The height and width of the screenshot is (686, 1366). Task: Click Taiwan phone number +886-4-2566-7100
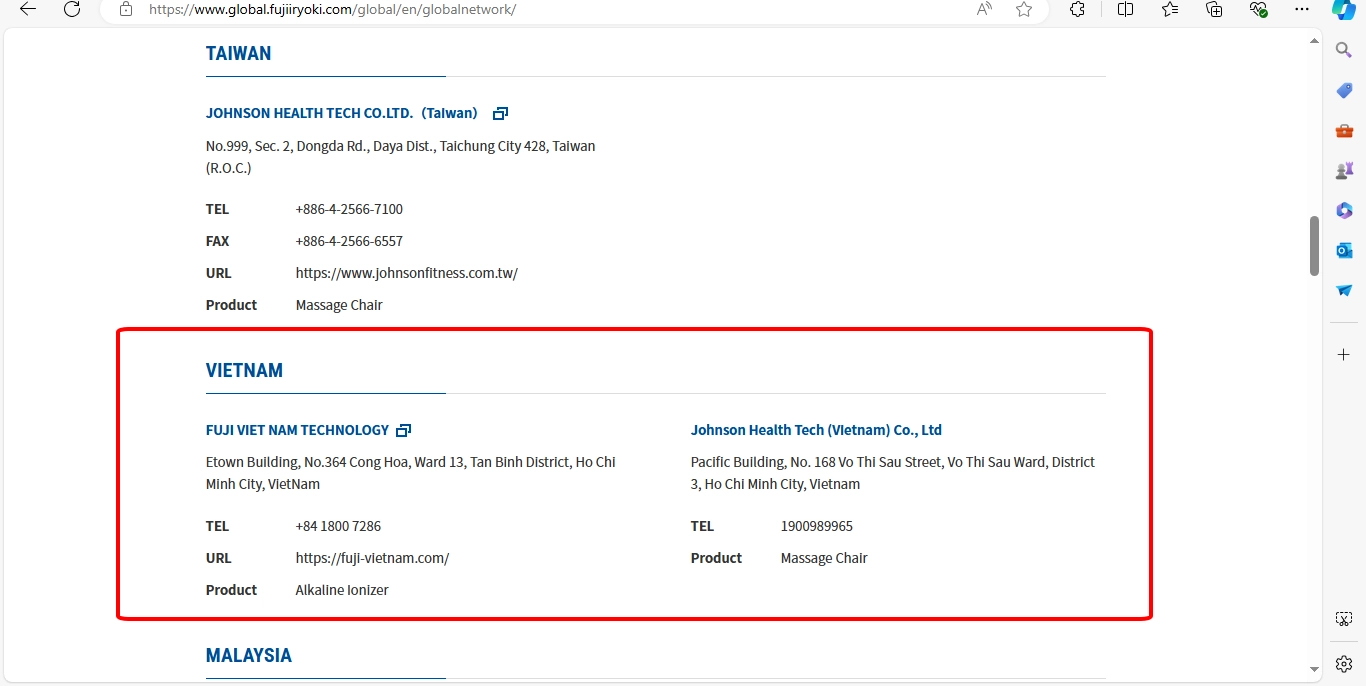pos(349,209)
